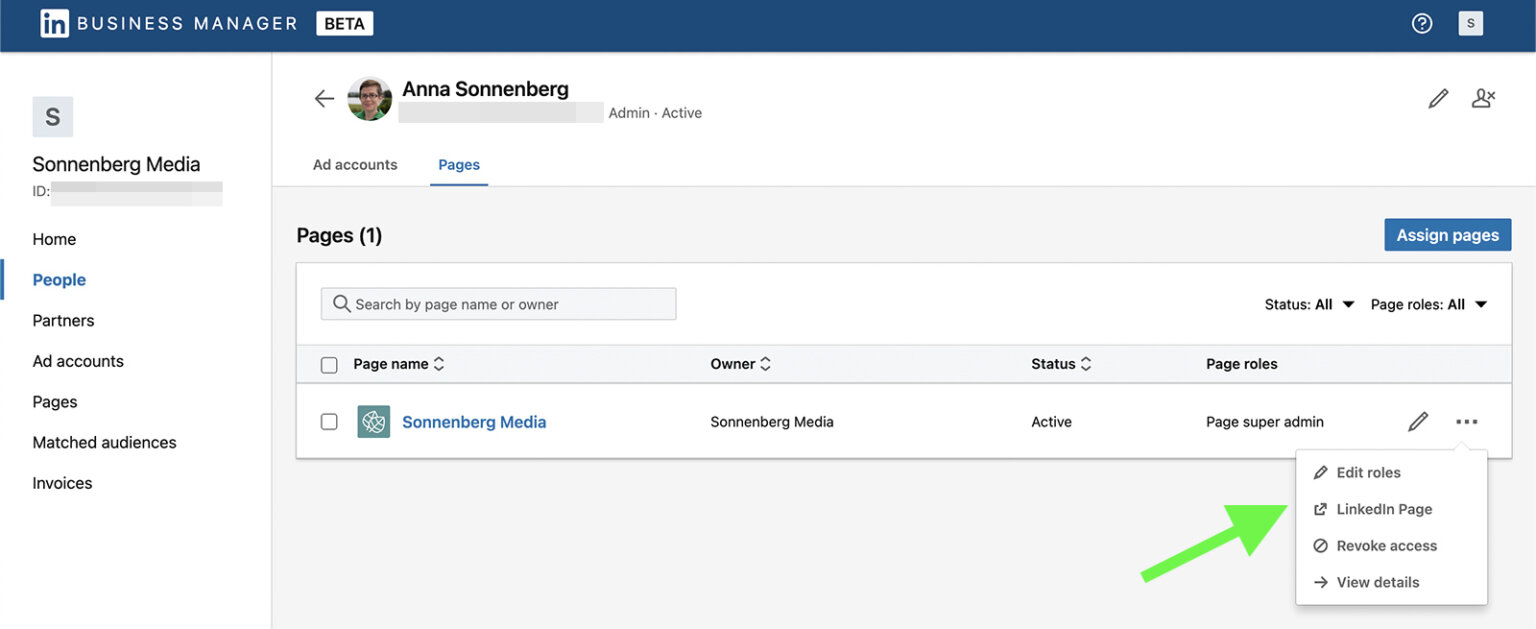Image resolution: width=1536 pixels, height=629 pixels.
Task: Open the Page roles: All dropdown
Action: click(x=1430, y=303)
